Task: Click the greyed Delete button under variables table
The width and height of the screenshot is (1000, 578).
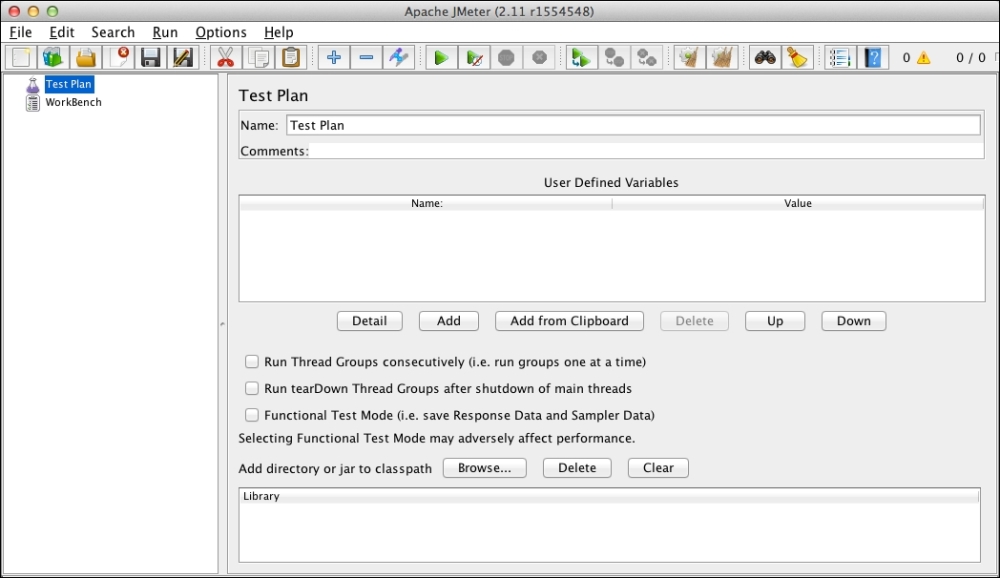Action: coord(695,321)
